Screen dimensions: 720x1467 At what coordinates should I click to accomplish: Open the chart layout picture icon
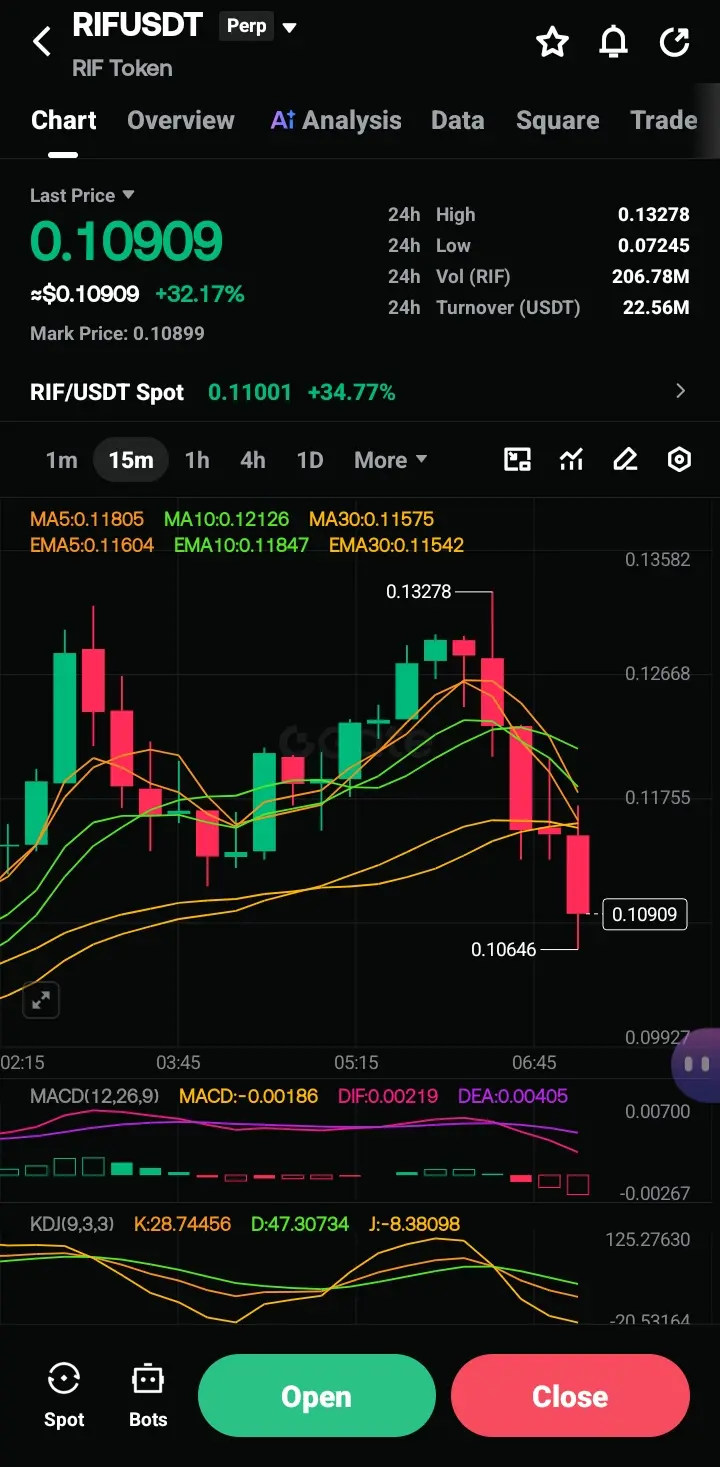(x=517, y=460)
